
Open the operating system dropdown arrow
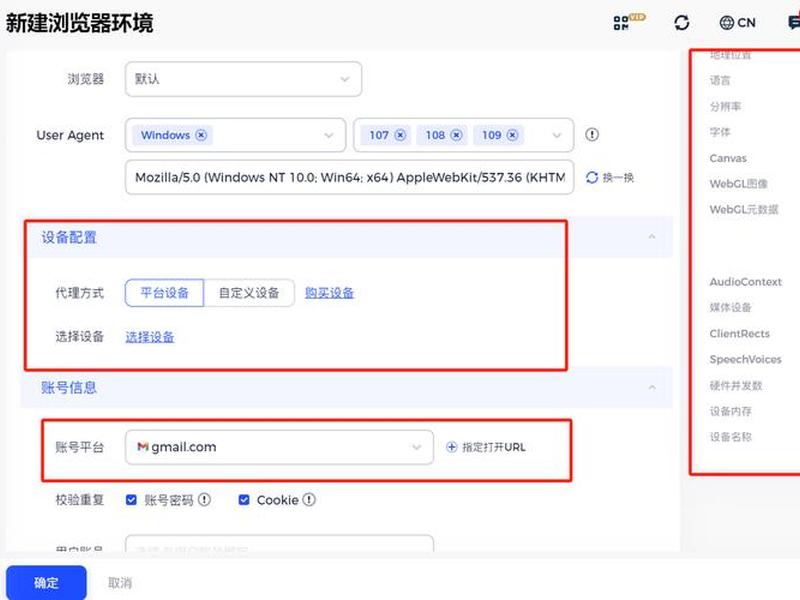(329, 135)
